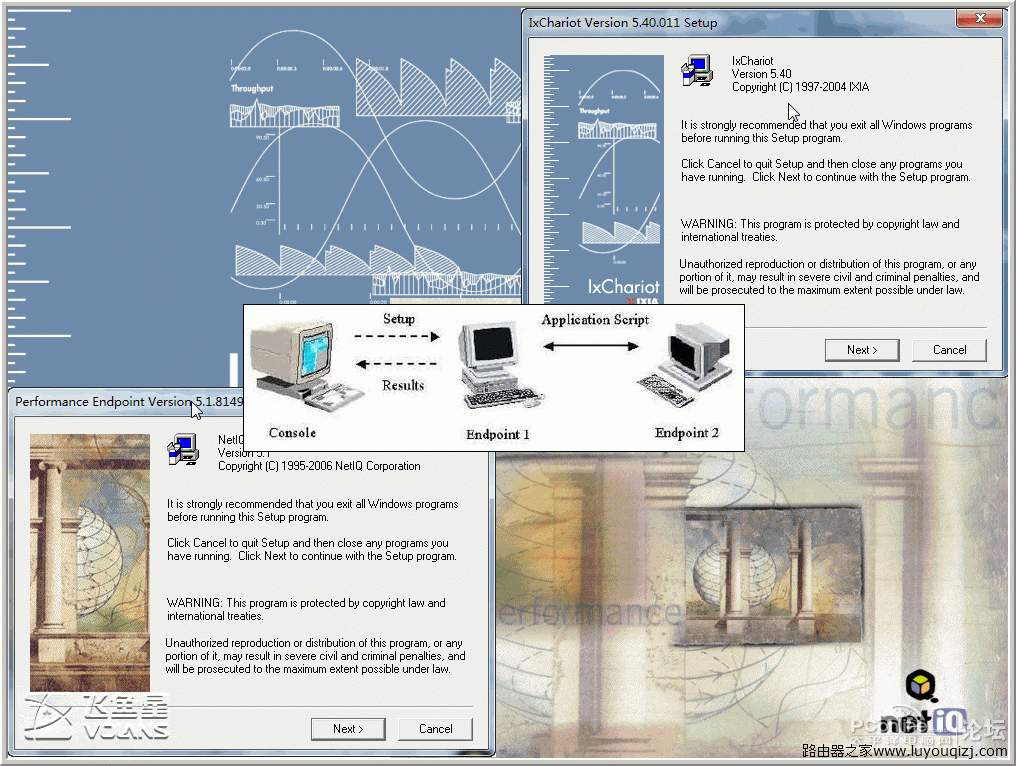Click the IxChariot setup computer icon
This screenshot has height=766, width=1016.
(697, 71)
